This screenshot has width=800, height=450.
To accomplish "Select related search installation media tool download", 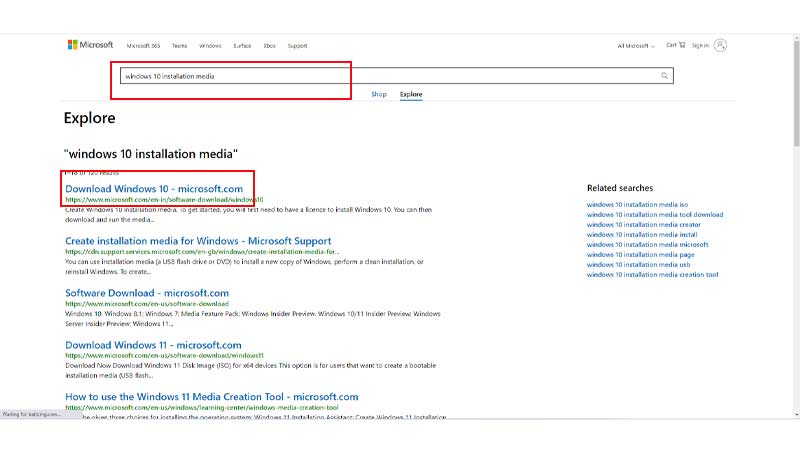I will pos(655,215).
